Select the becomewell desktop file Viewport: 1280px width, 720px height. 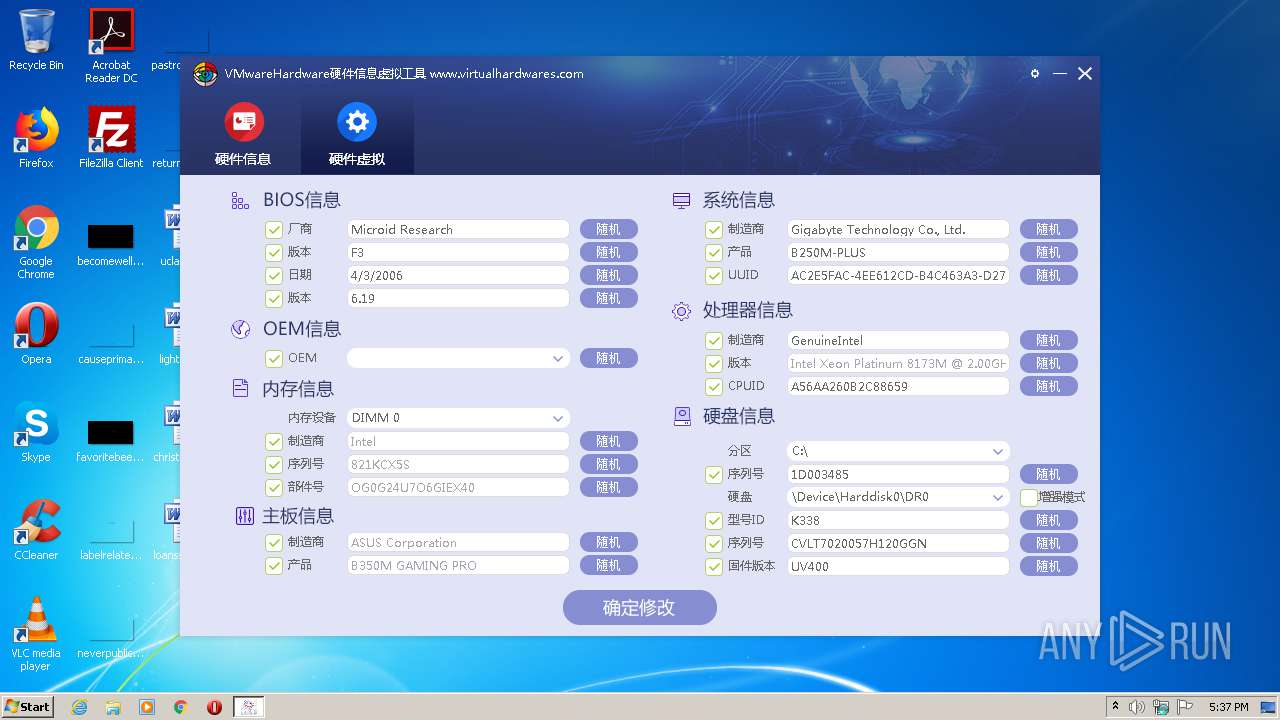111,244
